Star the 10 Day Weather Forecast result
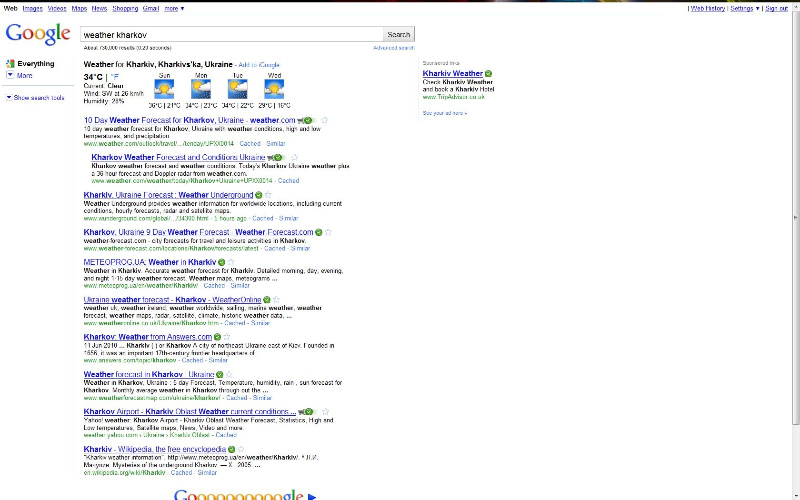 click(x=324, y=120)
